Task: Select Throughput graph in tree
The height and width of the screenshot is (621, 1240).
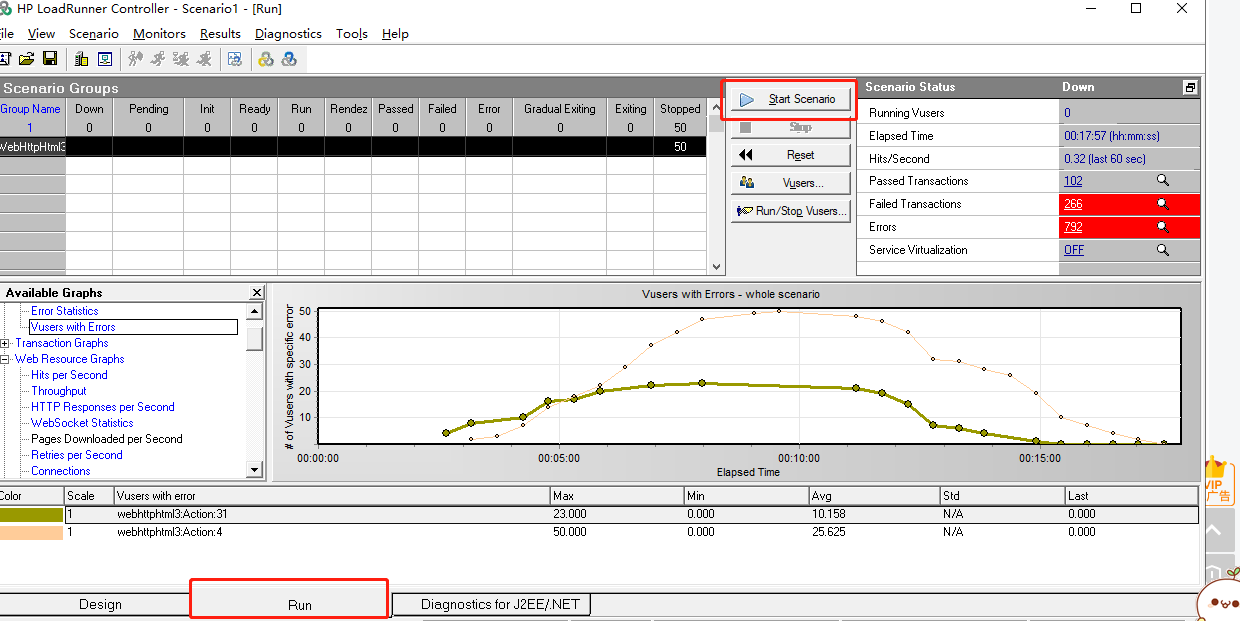Action: coord(59,391)
